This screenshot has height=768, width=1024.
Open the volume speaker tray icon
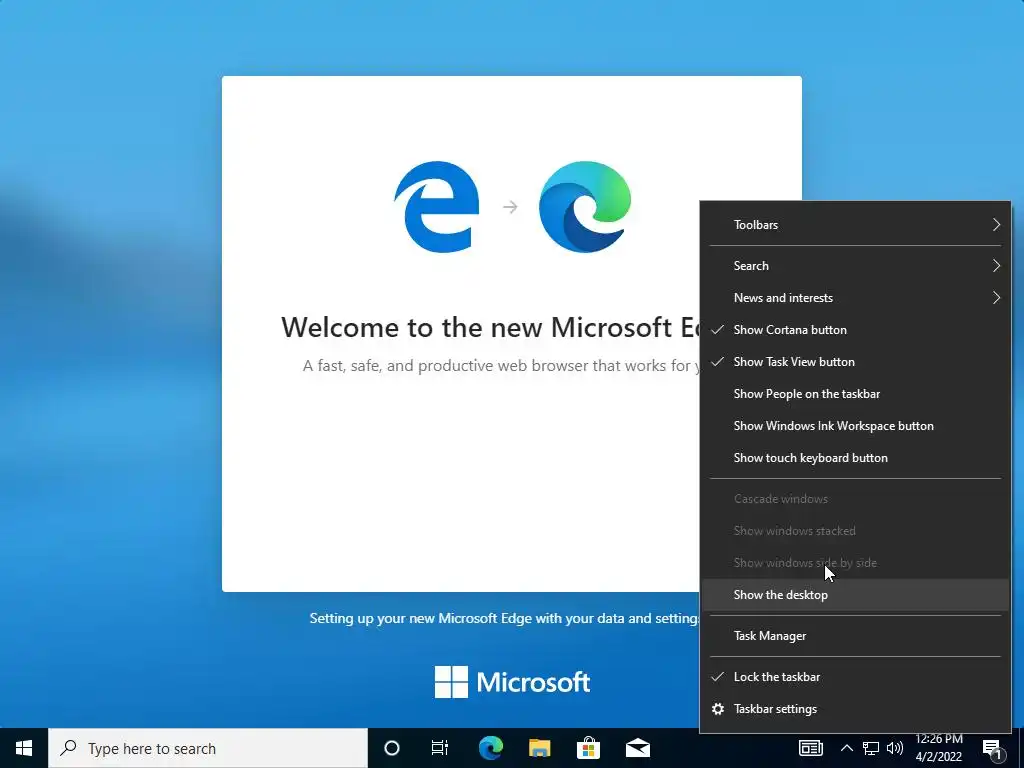point(895,748)
